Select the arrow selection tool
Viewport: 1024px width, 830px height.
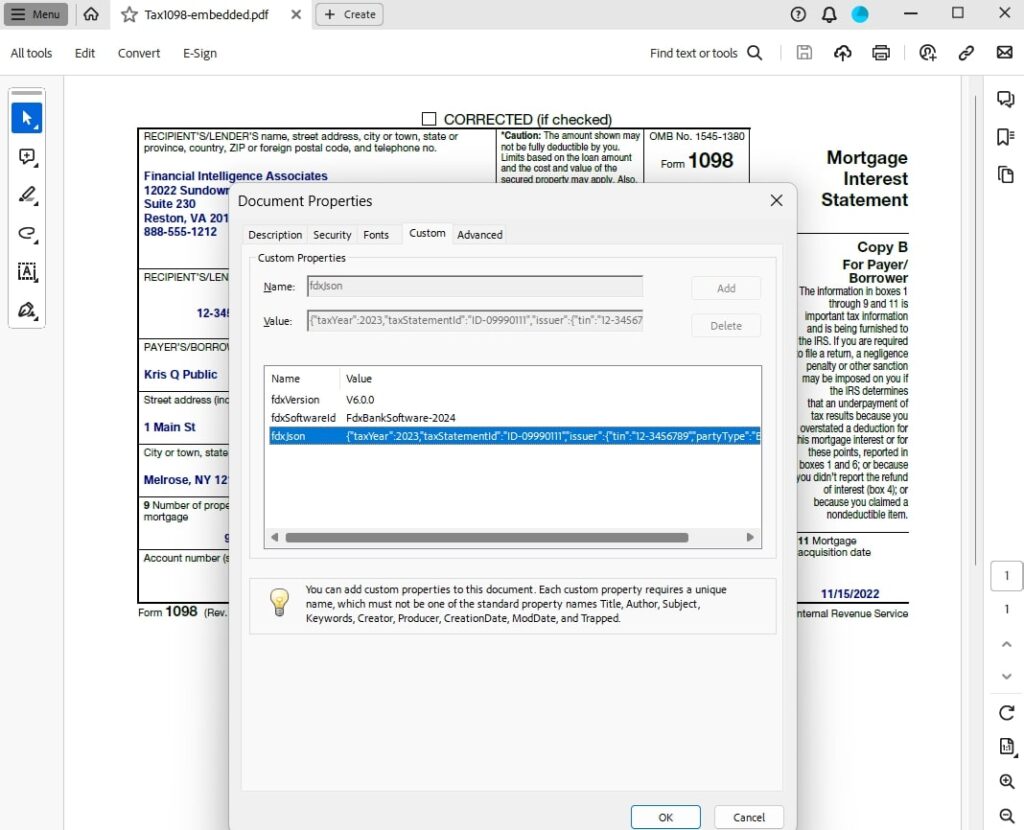[27, 117]
